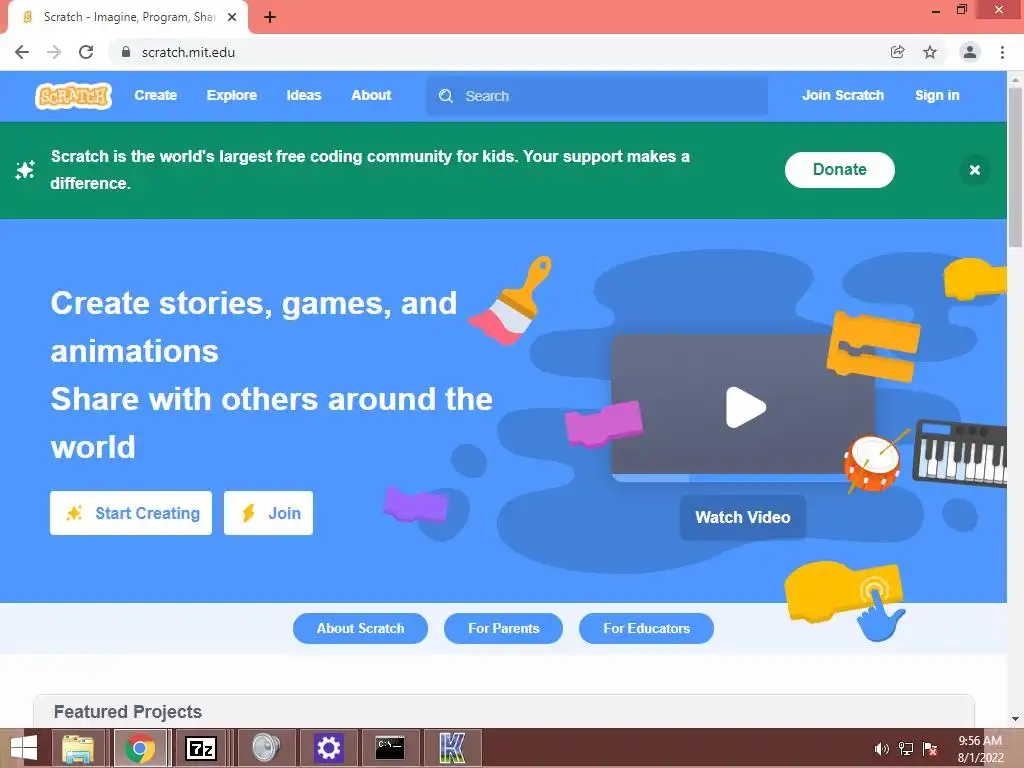Open the Explore menu item
The image size is (1024, 768).
pos(232,95)
